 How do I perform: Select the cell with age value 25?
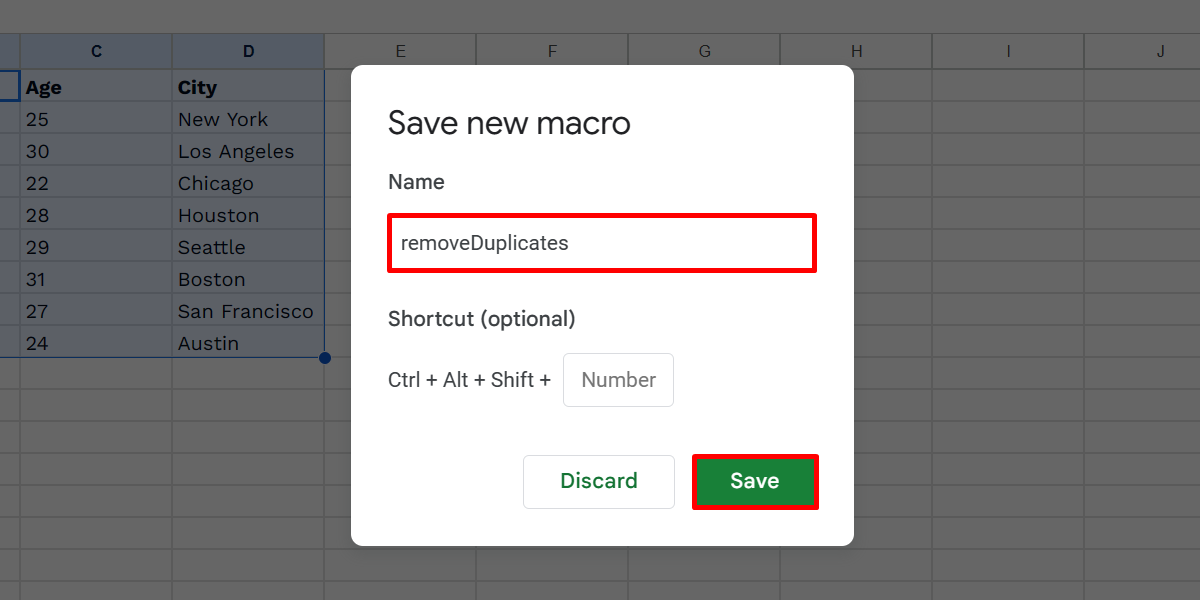coord(96,119)
